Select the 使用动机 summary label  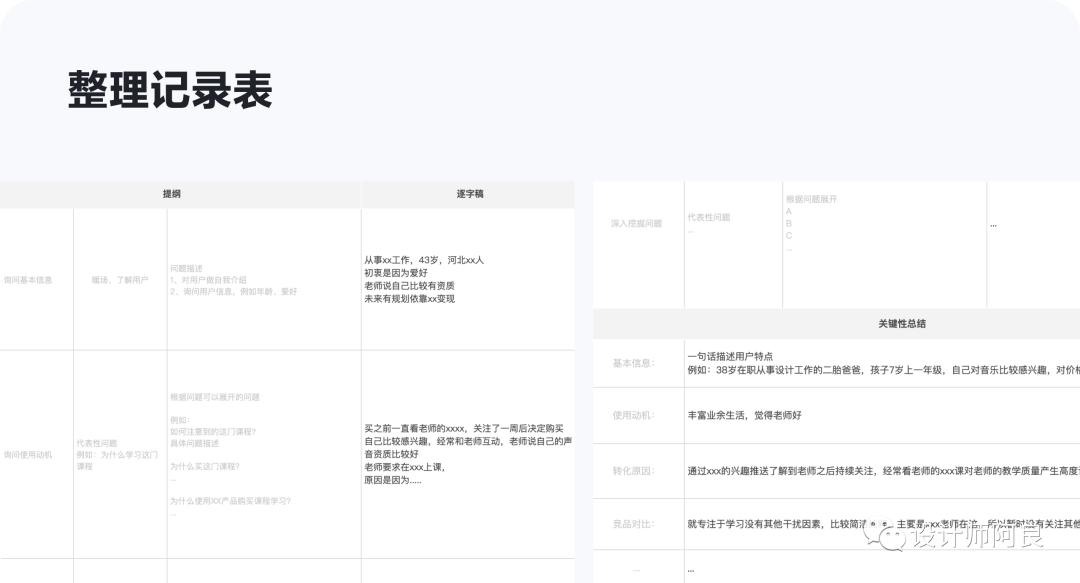633,415
